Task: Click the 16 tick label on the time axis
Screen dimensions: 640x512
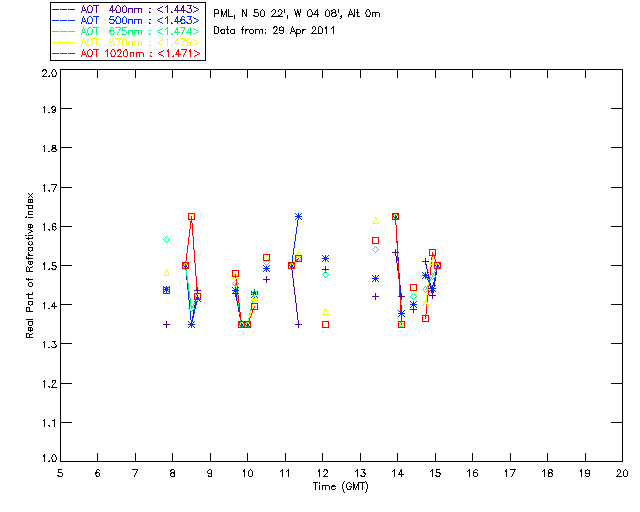Action: (x=472, y=473)
